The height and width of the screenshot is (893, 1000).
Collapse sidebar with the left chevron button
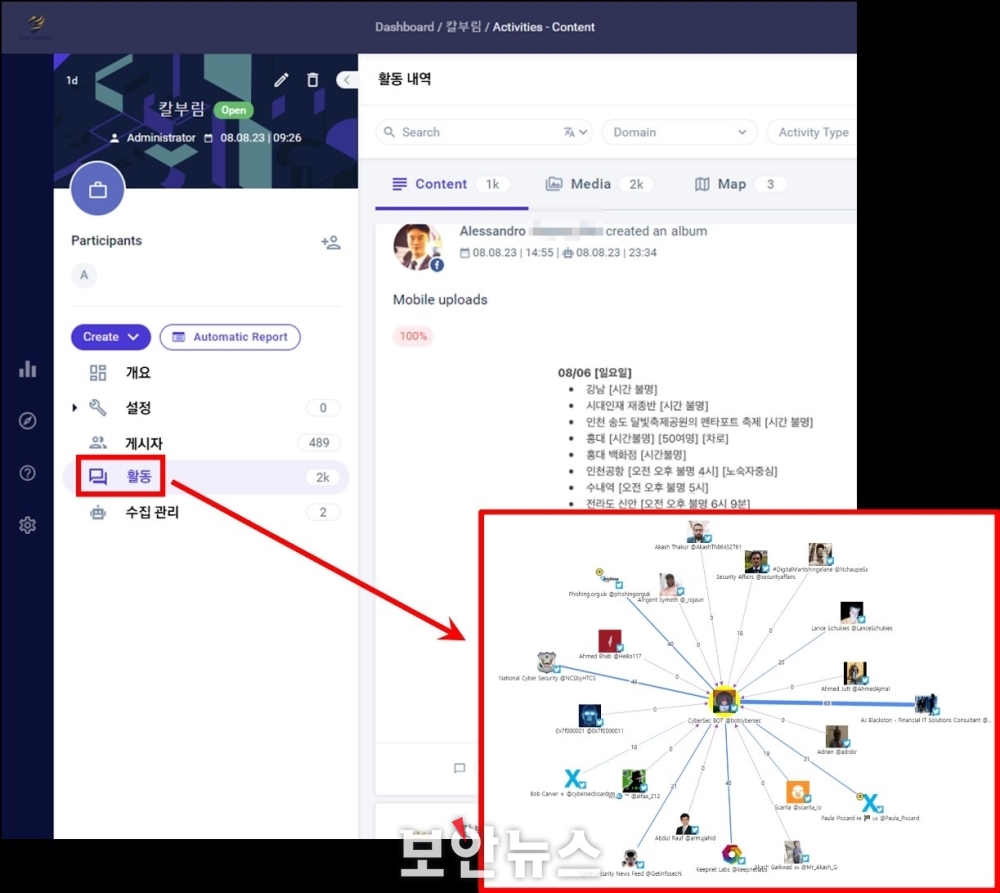tap(346, 80)
